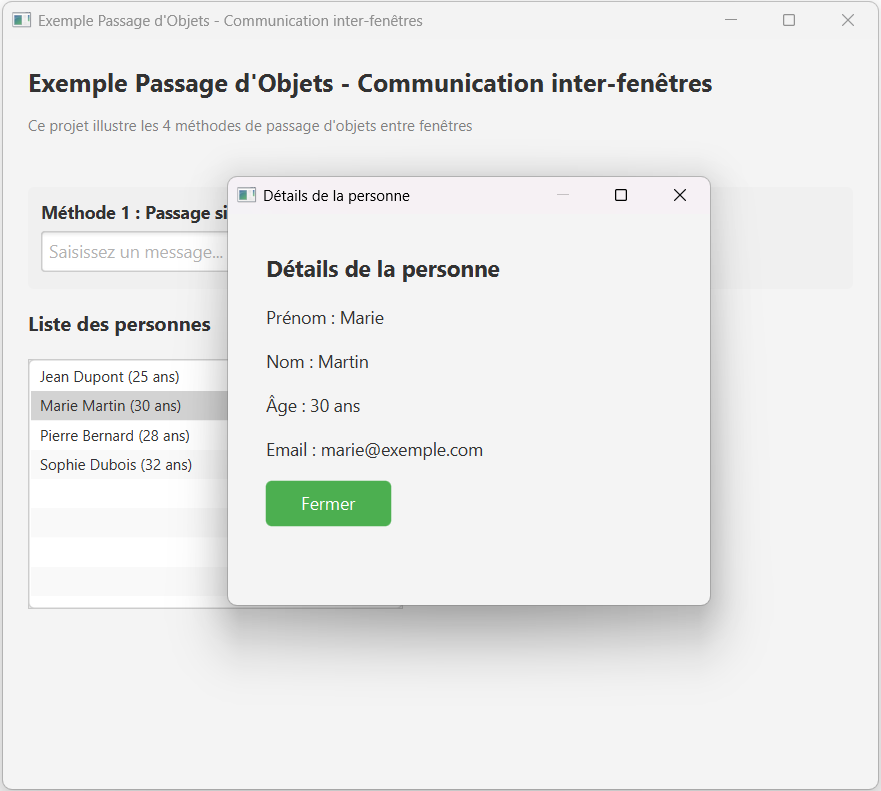Click the dialog's greyed-out minimize icon
Viewport: 881px width, 791px height.
click(x=562, y=195)
